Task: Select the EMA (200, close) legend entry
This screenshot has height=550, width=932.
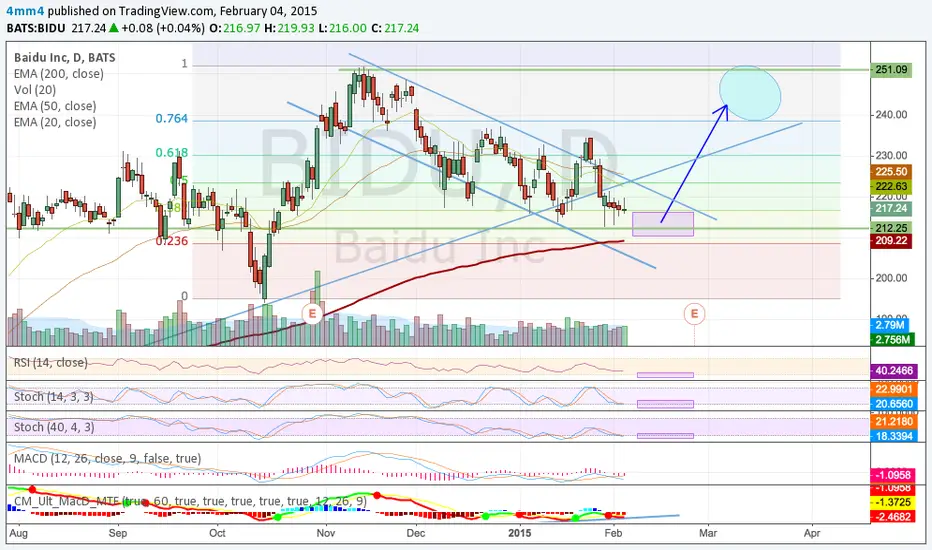Action: (x=59, y=74)
